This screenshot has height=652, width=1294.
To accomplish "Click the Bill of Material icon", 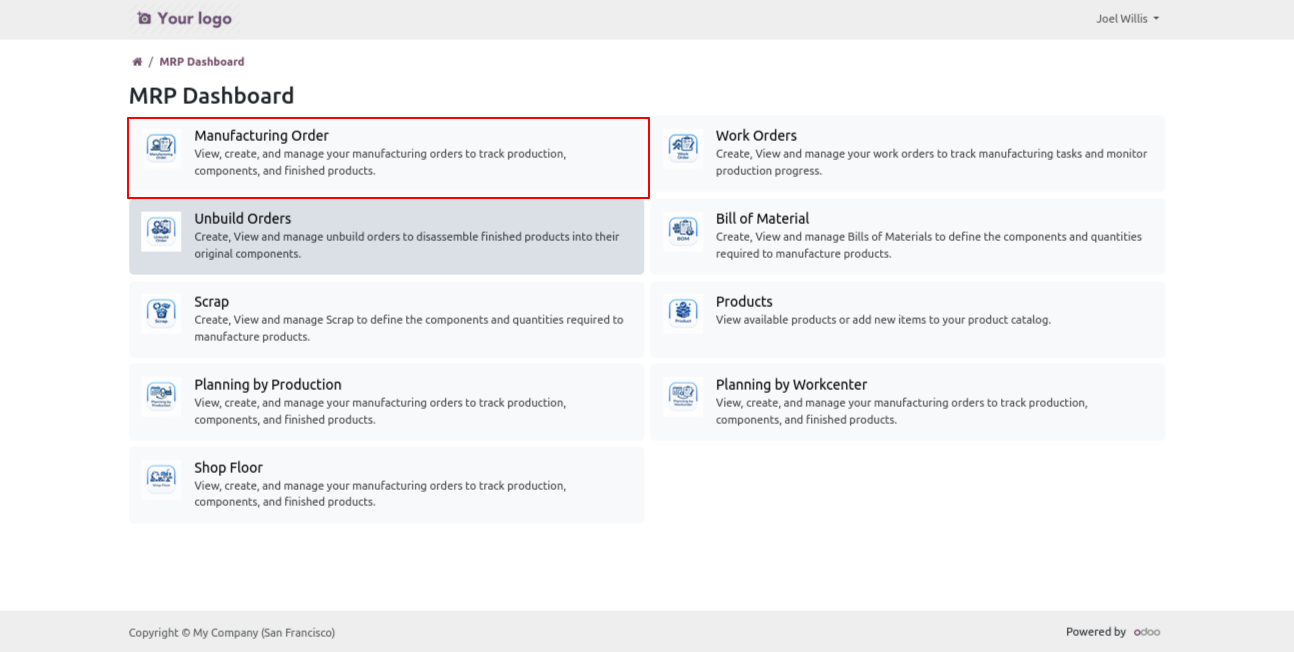I will click(x=683, y=232).
